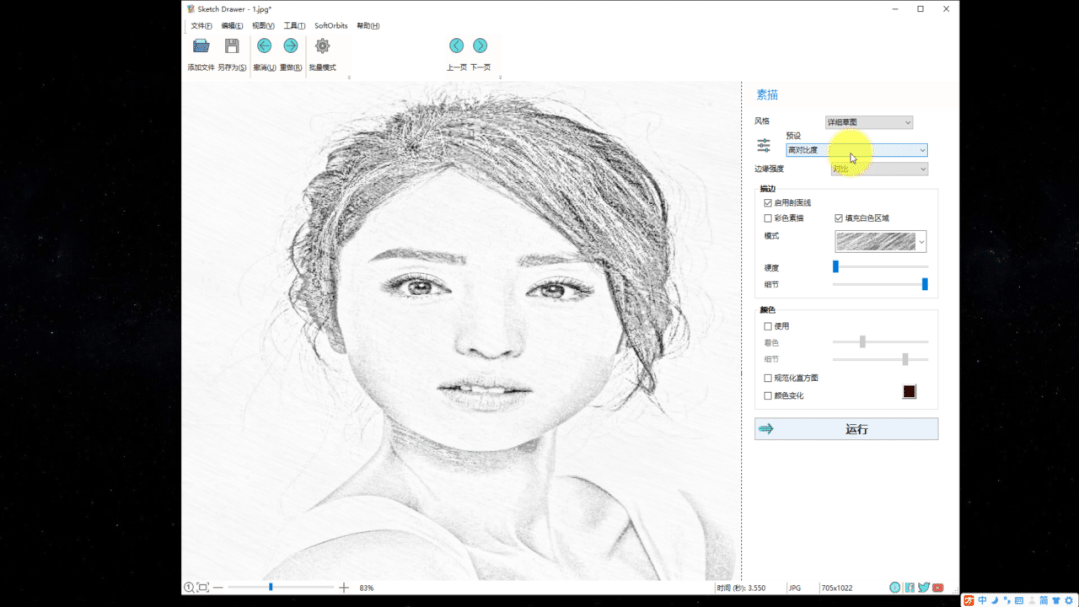
Task: Click the color section 细节 slider handle
Action: (906, 359)
